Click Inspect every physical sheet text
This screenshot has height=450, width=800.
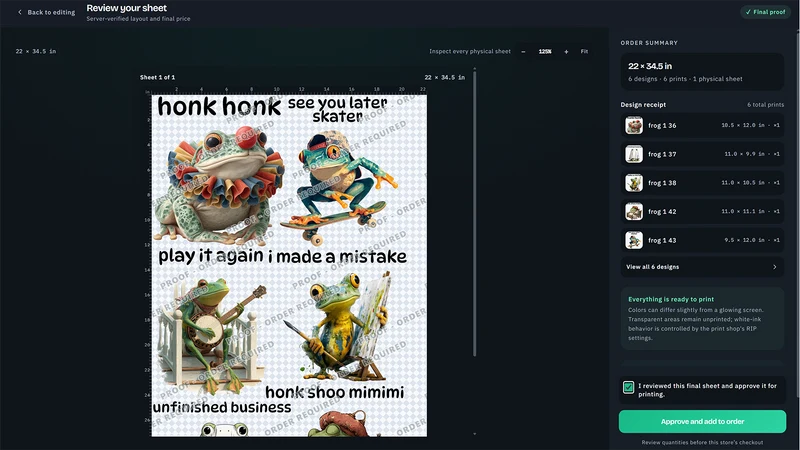469,52
